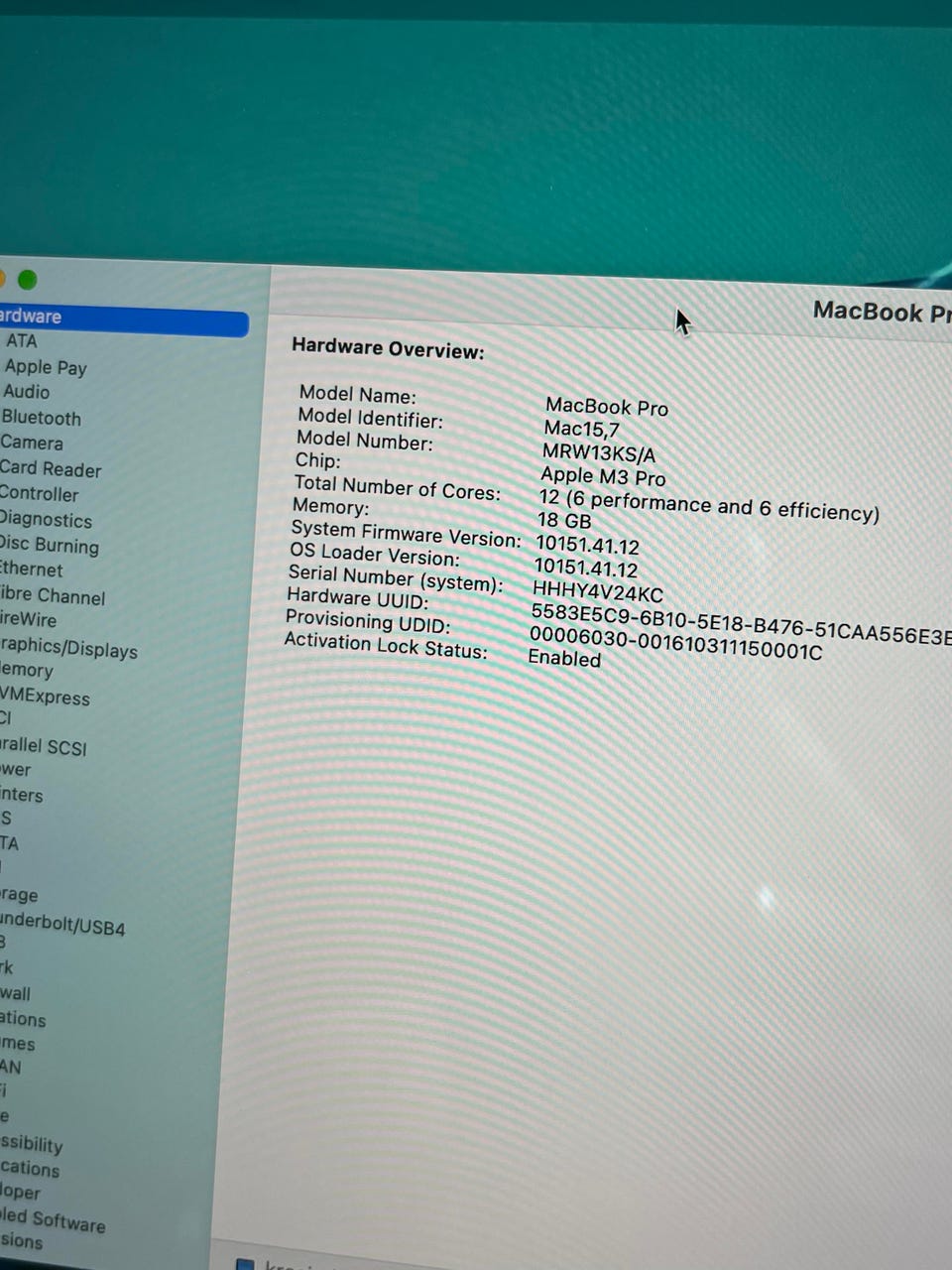The width and height of the screenshot is (952, 1270).
Task: Select the Memory sidebar item
Action: click(x=26, y=671)
